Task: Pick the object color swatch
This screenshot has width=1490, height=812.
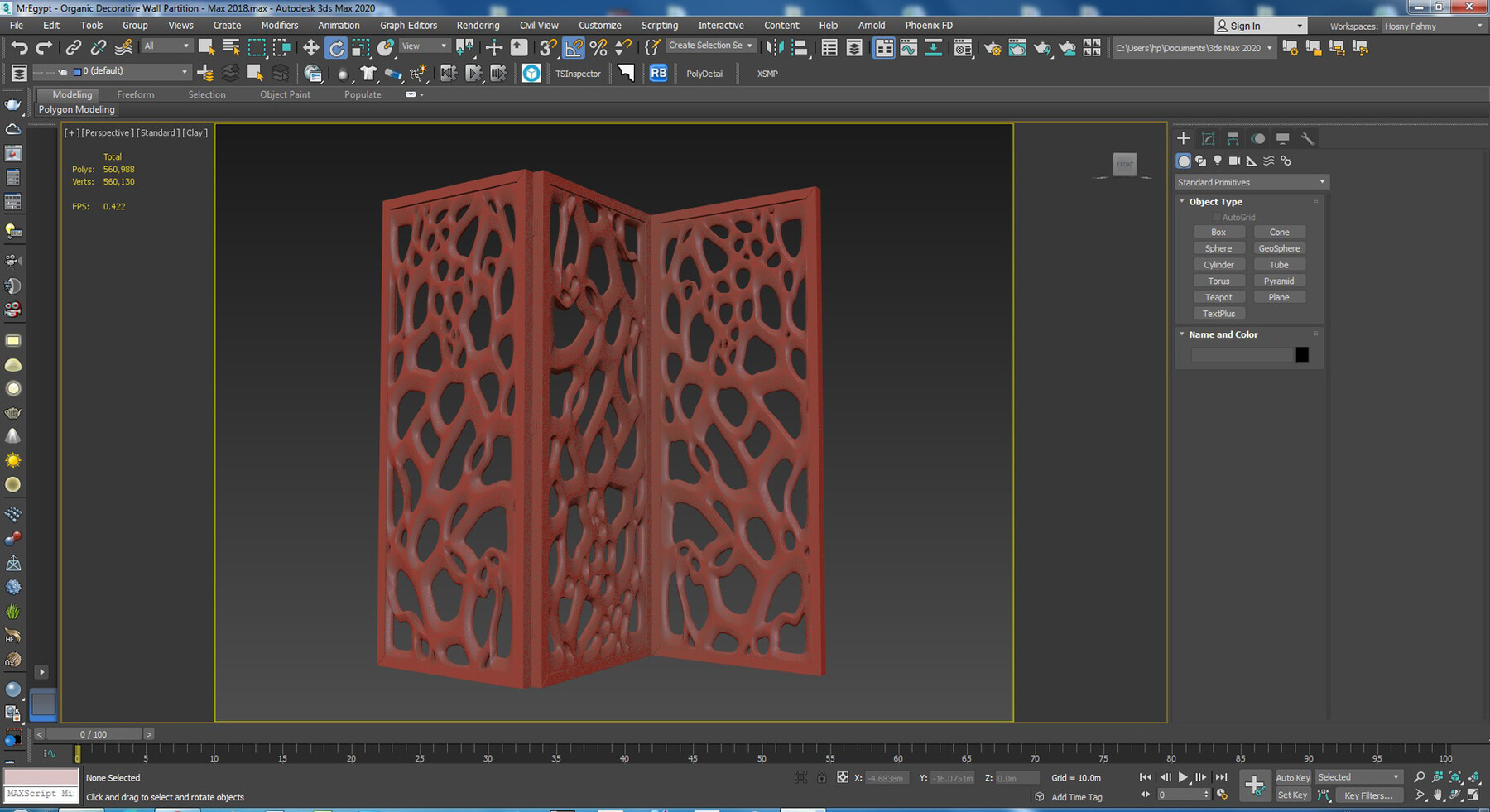Action: [1302, 353]
